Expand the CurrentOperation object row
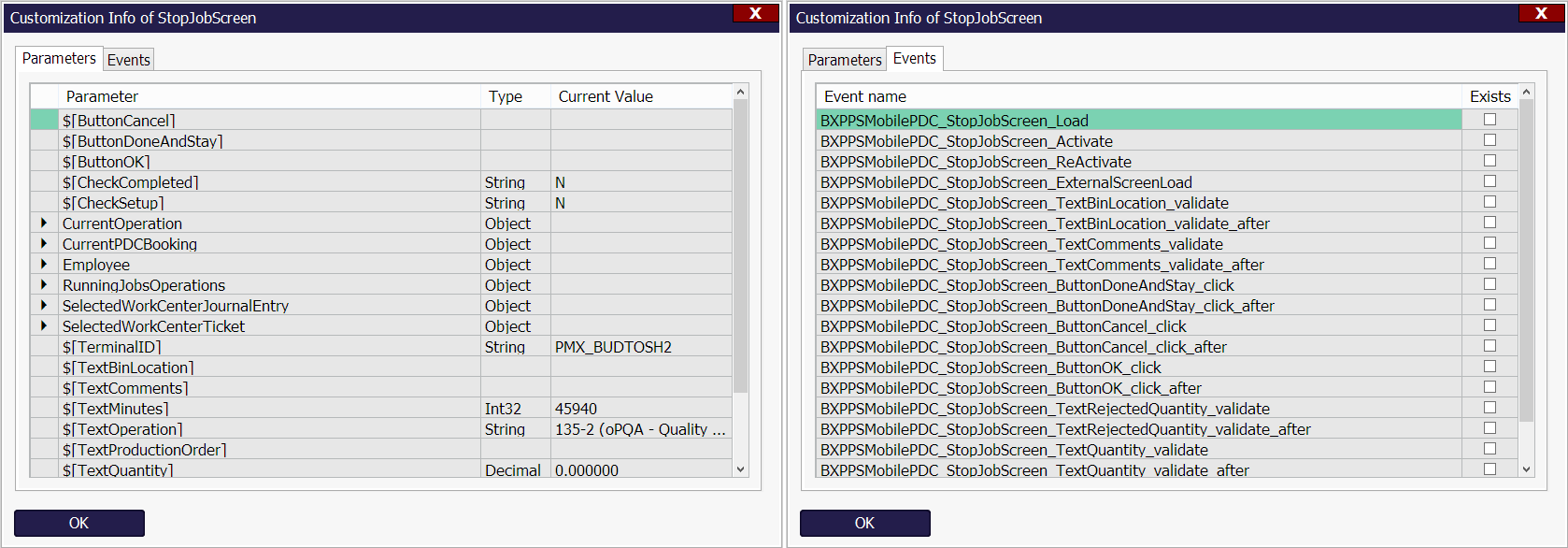The width and height of the screenshot is (1568, 548). (44, 224)
